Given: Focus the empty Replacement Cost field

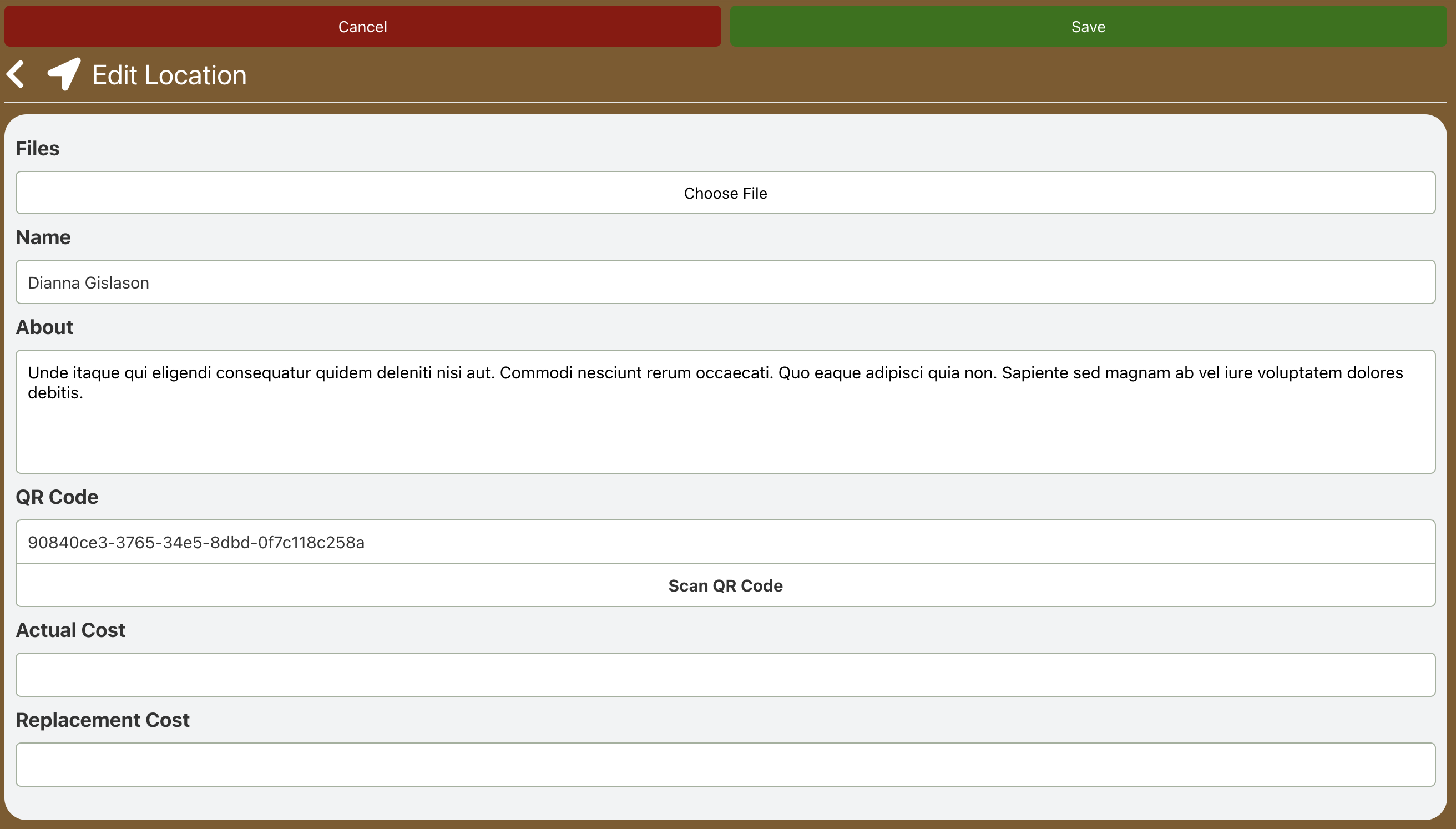Looking at the screenshot, I should tap(725, 765).
